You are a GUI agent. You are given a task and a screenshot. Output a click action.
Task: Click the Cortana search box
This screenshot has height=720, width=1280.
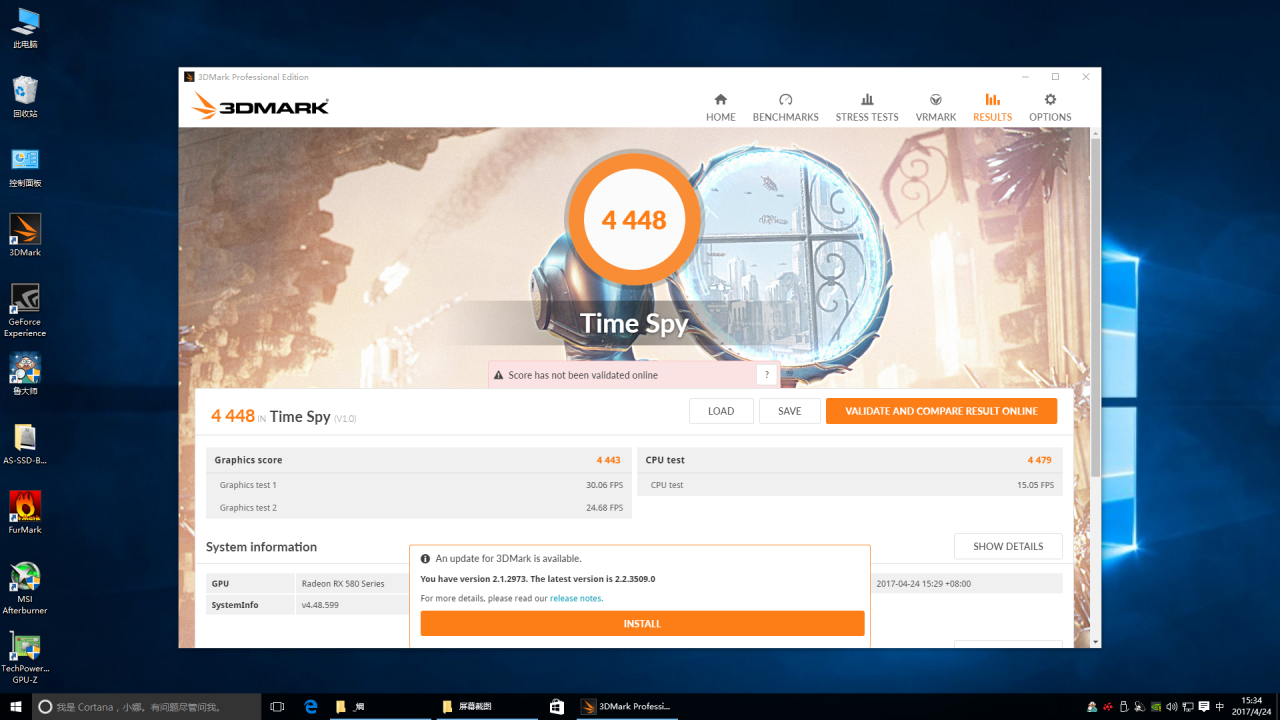145,706
